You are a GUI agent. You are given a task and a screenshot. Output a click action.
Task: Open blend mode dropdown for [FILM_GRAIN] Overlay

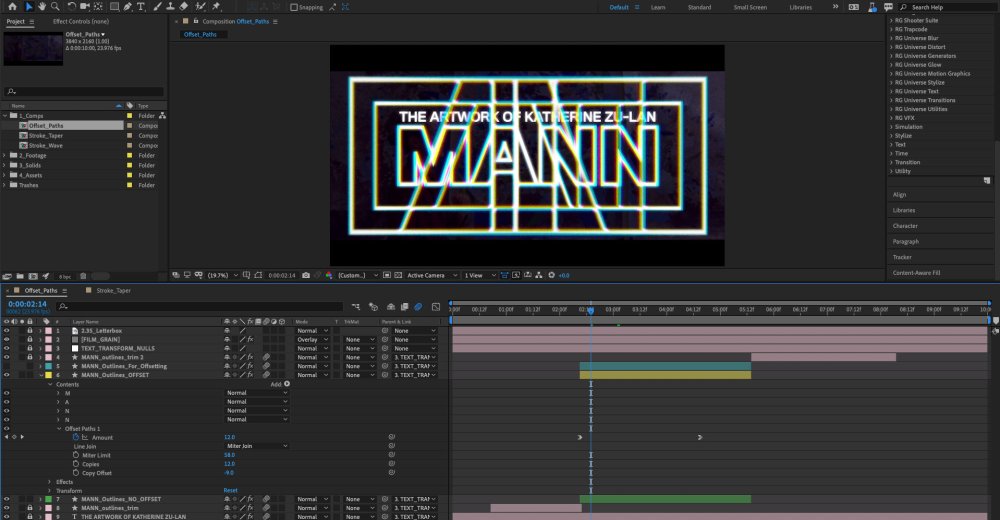click(312, 340)
